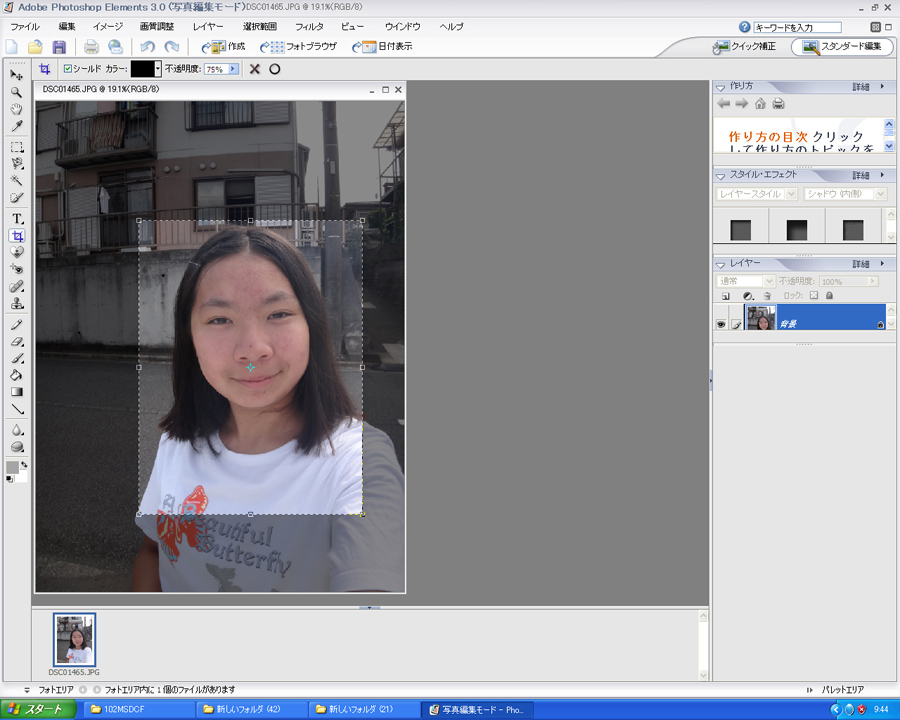Image resolution: width=900 pixels, height=720 pixels.
Task: Choose the Horizontal Type tool
Action: (x=17, y=218)
